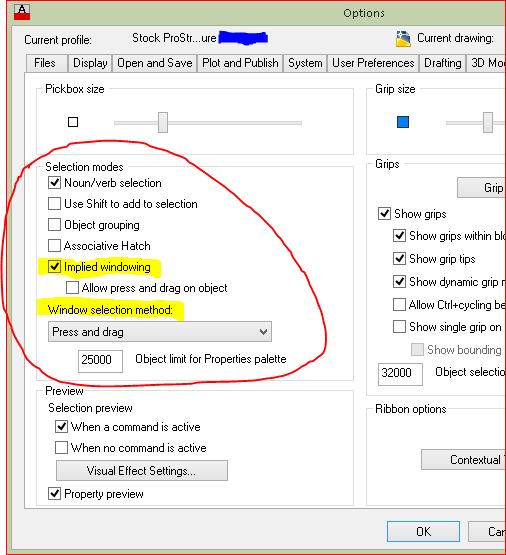This screenshot has width=506, height=555.
Task: Select the User Preferences tab
Action: (x=373, y=63)
